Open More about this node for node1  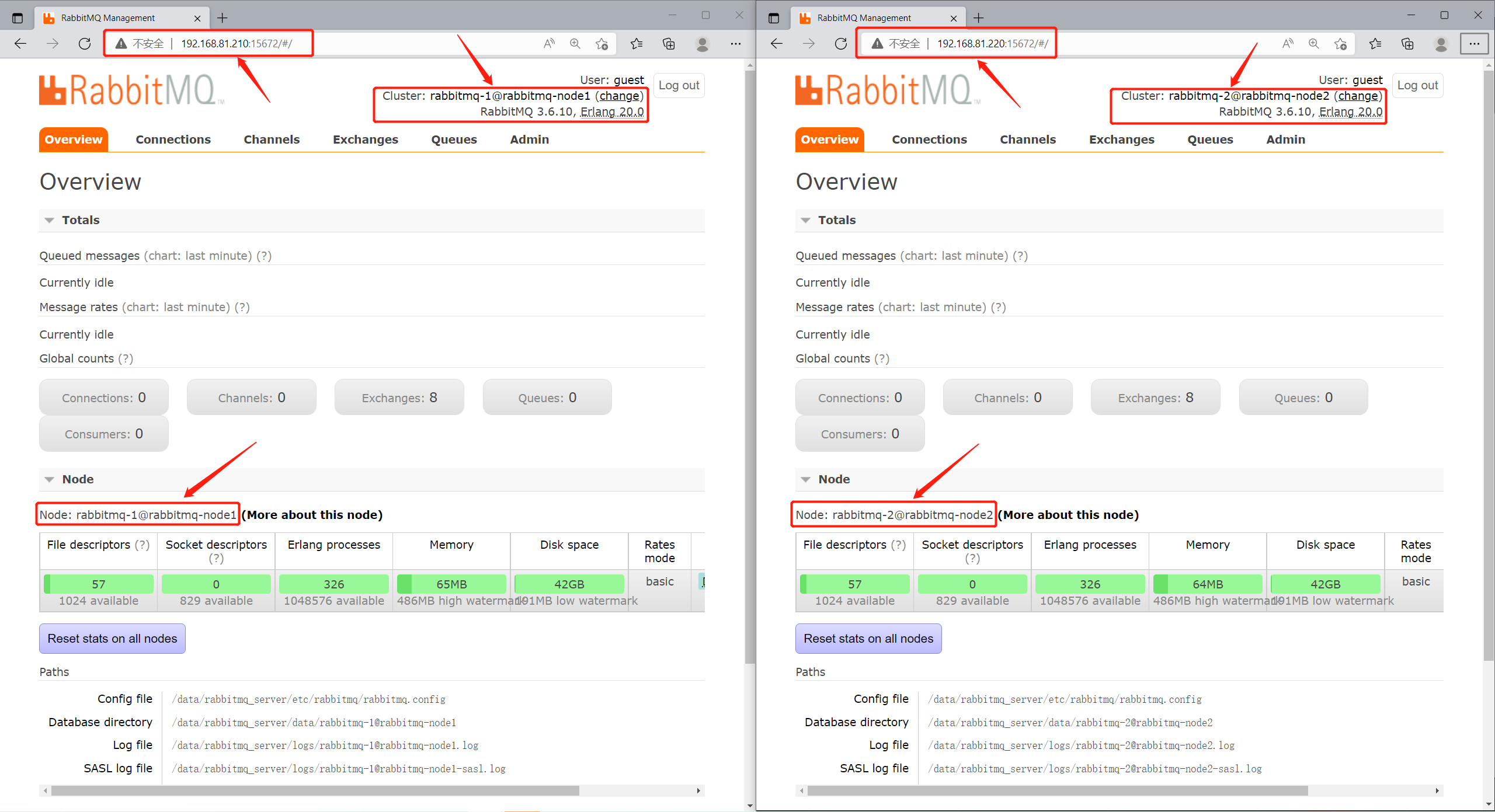(312, 515)
